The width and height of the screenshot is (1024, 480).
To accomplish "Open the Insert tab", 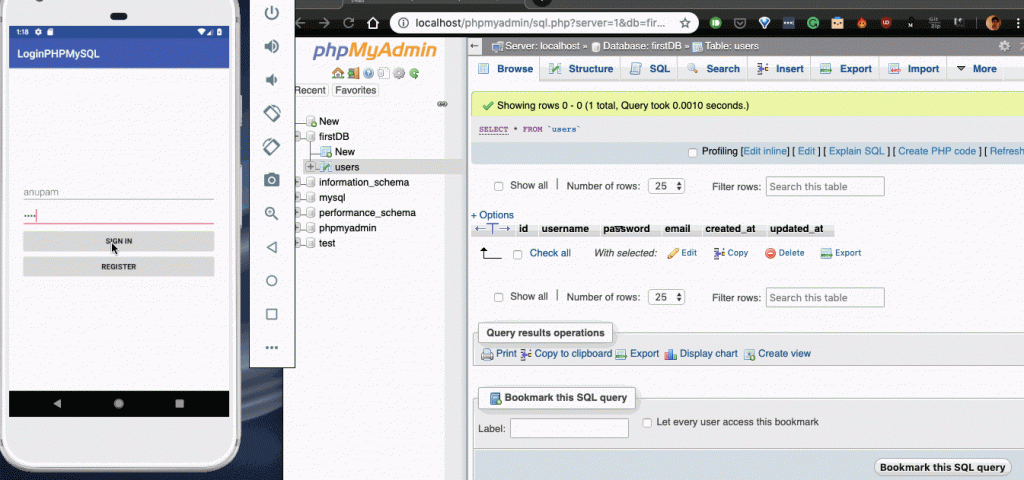I will [x=780, y=69].
